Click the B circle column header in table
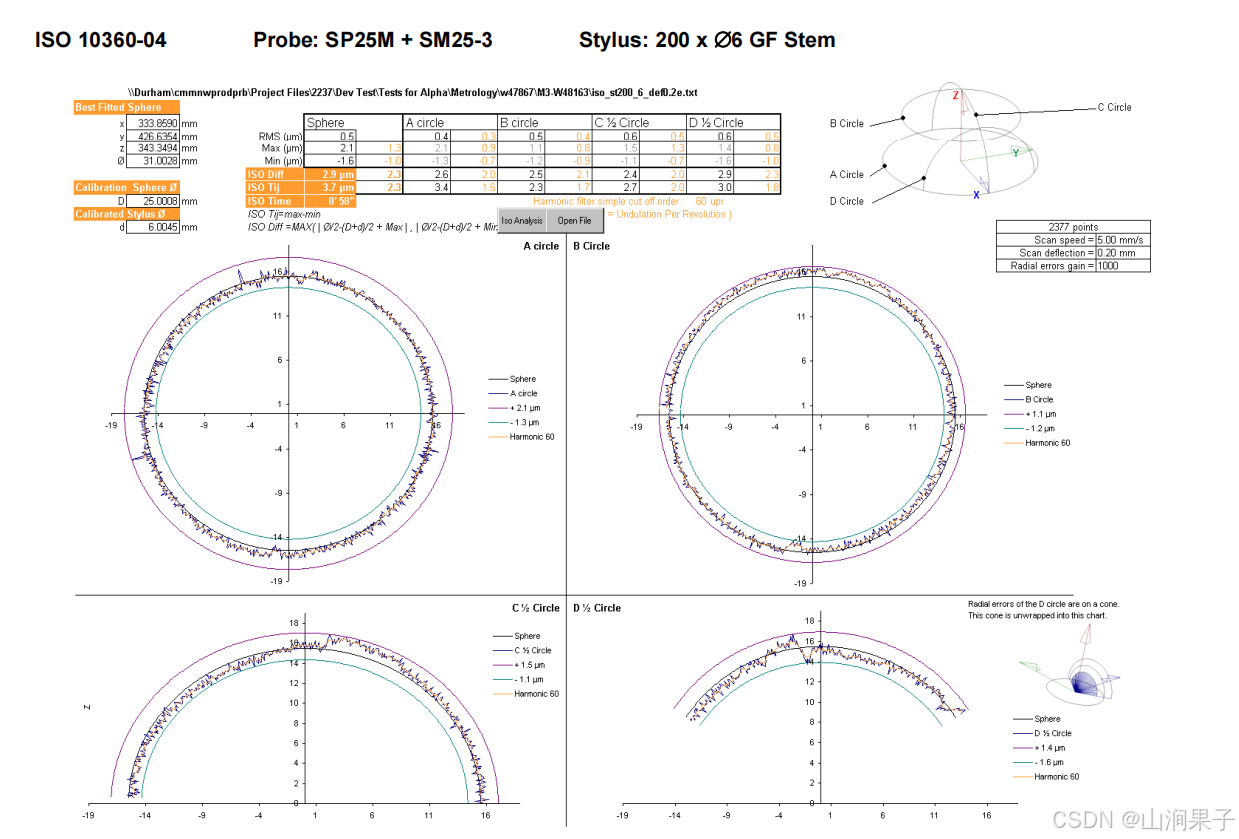This screenshot has height=839, width=1239. click(x=545, y=122)
